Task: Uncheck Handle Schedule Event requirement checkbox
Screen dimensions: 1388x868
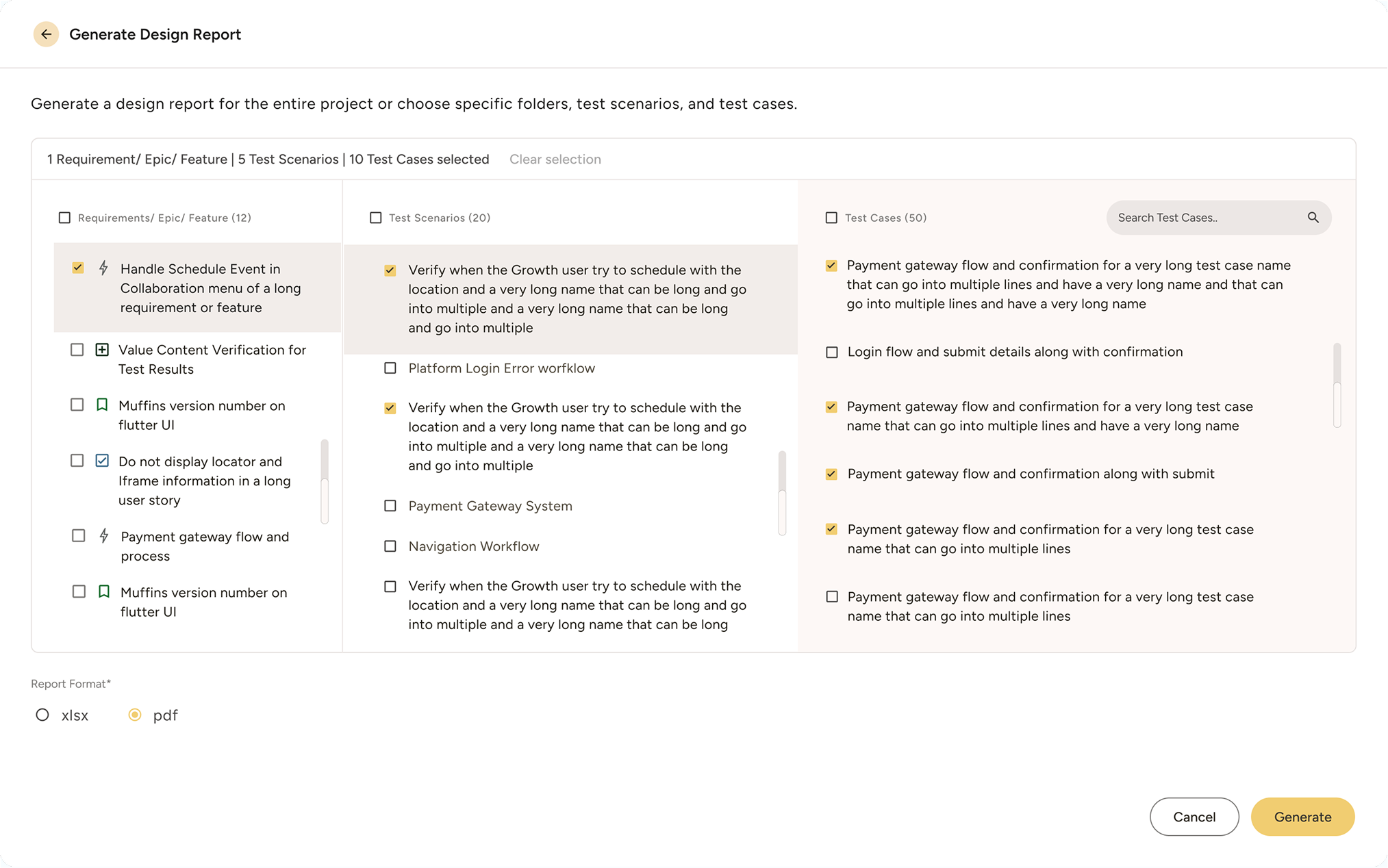Action: (78, 268)
